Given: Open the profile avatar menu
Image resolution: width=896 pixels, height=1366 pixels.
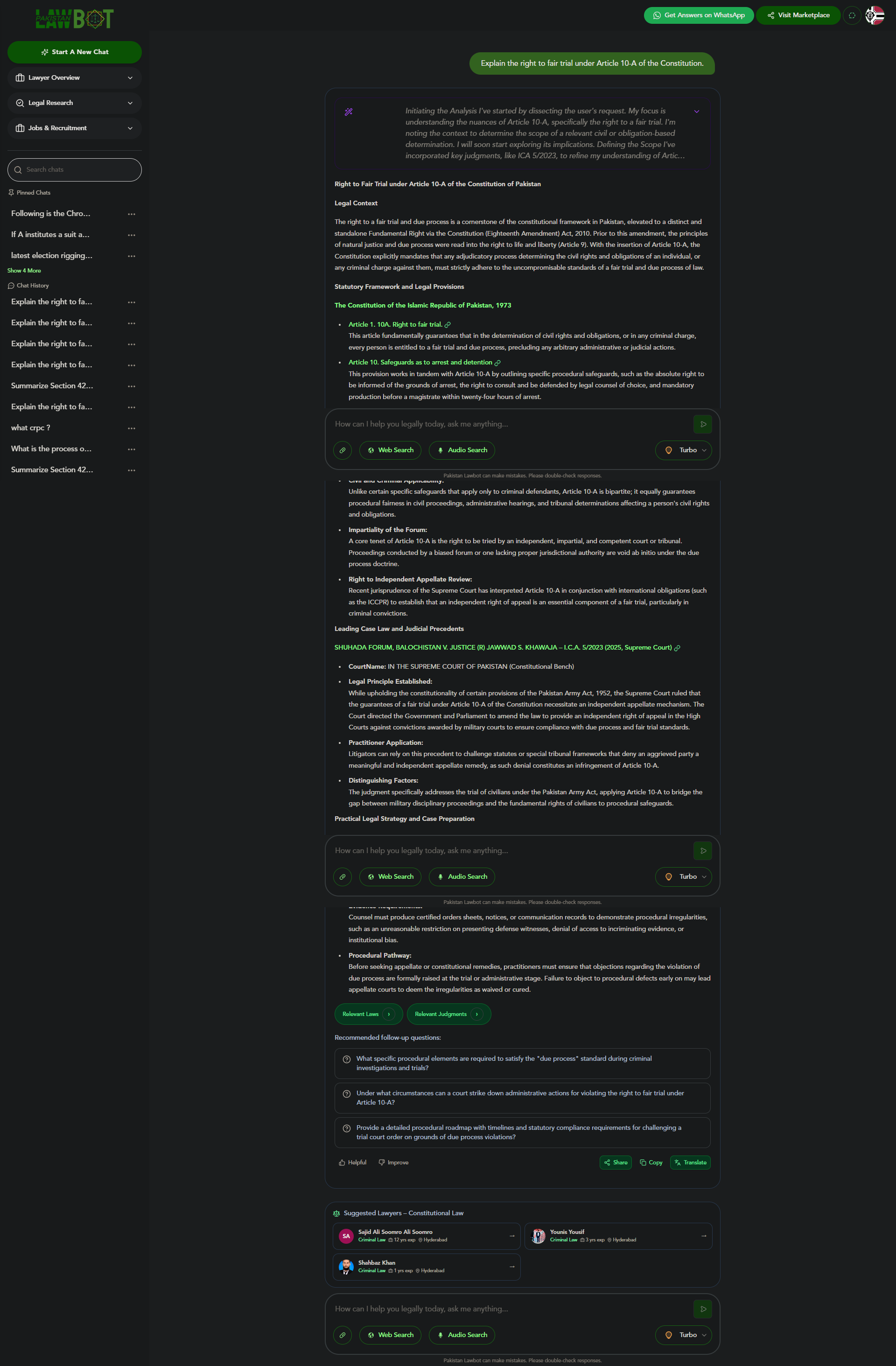Looking at the screenshot, I should click(x=874, y=15).
